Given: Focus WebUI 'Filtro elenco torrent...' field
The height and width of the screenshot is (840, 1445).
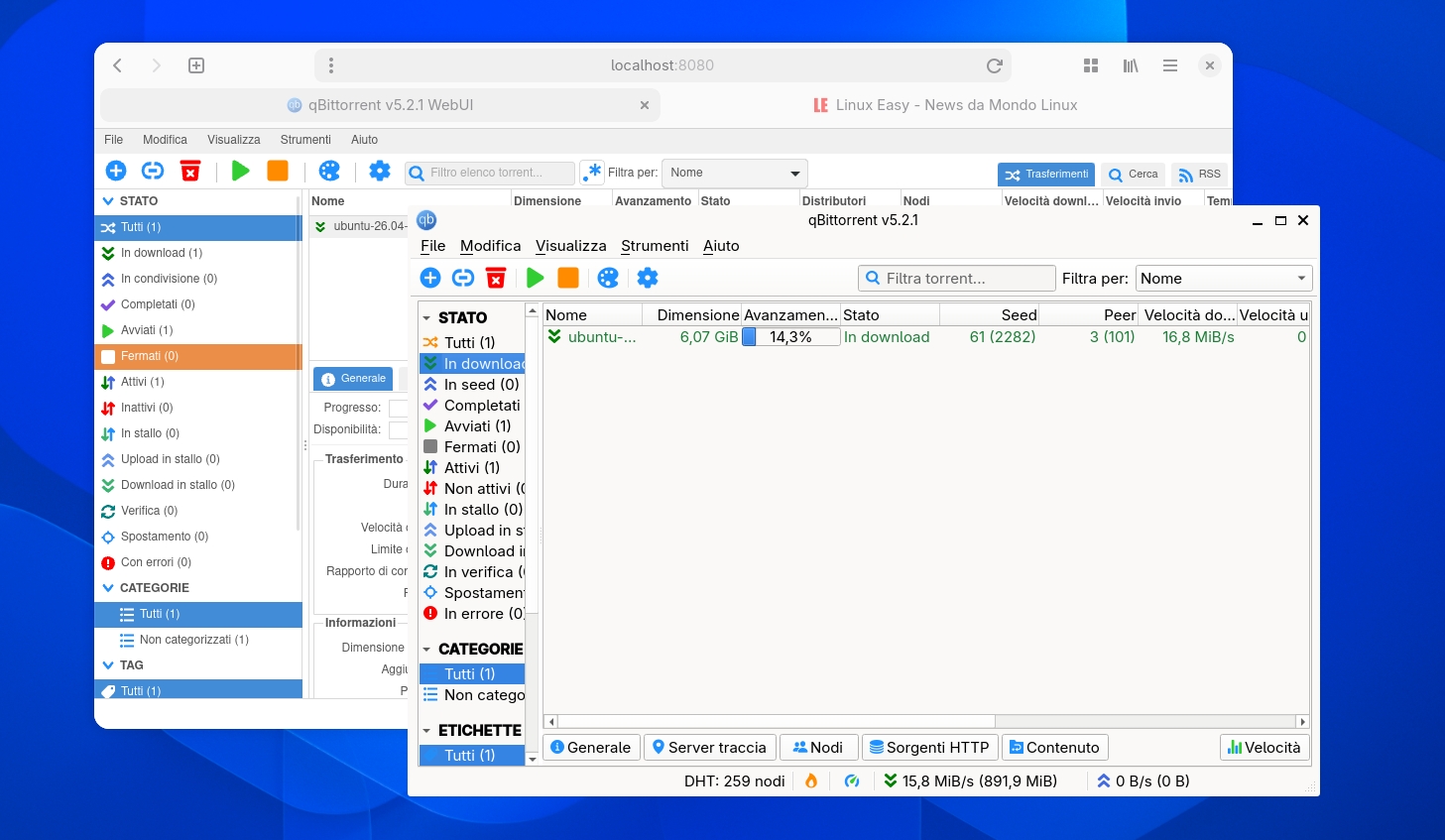Looking at the screenshot, I should (490, 173).
